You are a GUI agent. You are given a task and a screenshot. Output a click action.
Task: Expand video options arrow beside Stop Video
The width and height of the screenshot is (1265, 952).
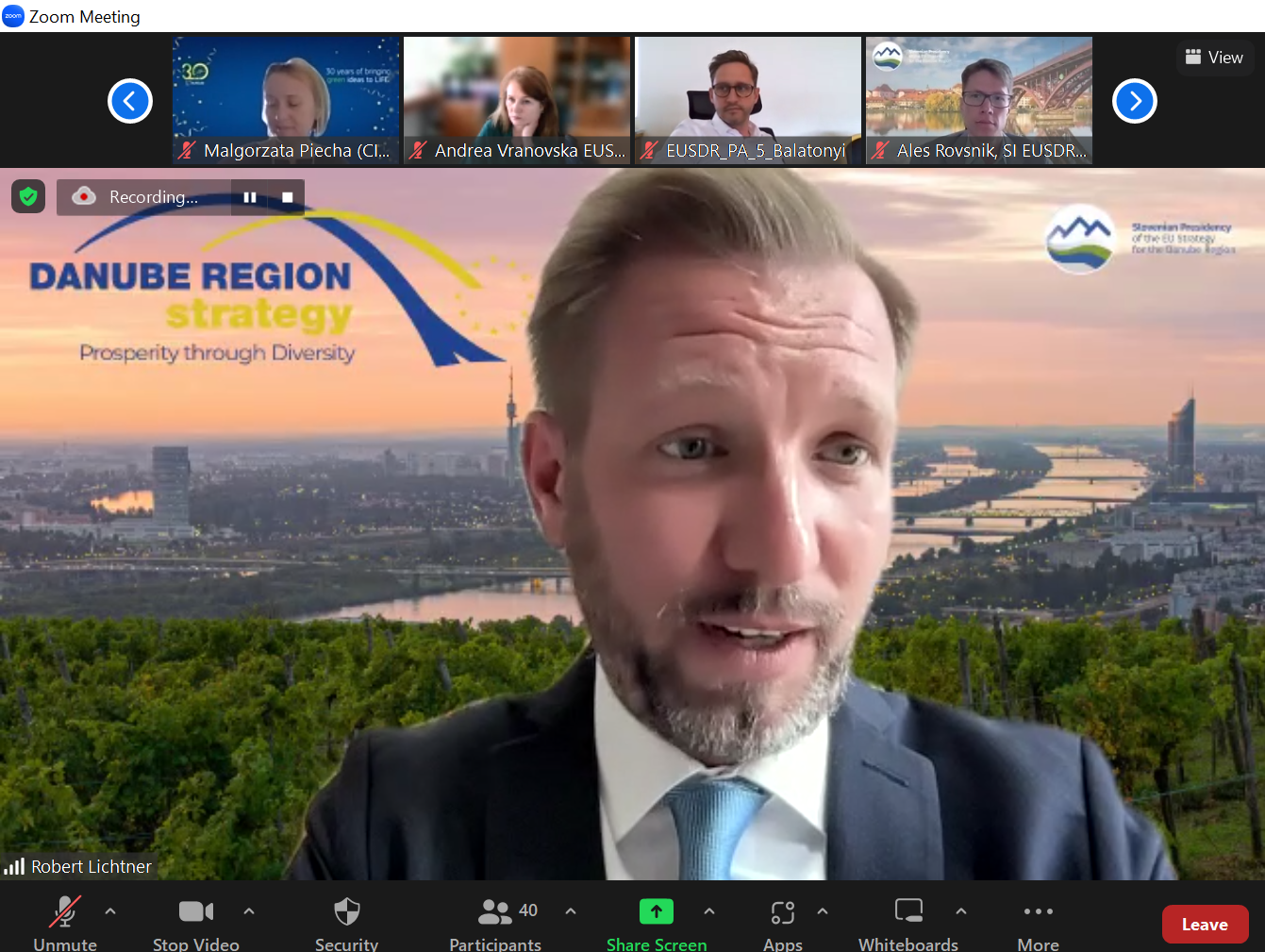(249, 911)
